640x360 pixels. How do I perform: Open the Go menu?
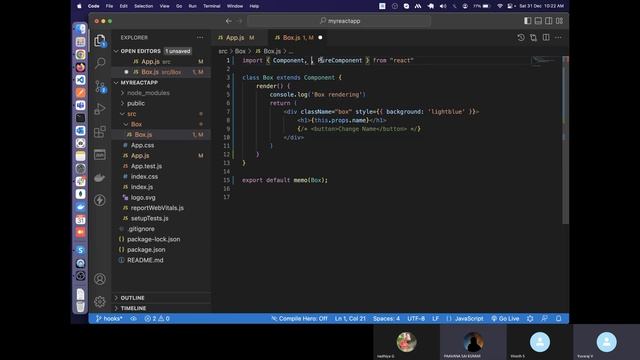tap(179, 6)
